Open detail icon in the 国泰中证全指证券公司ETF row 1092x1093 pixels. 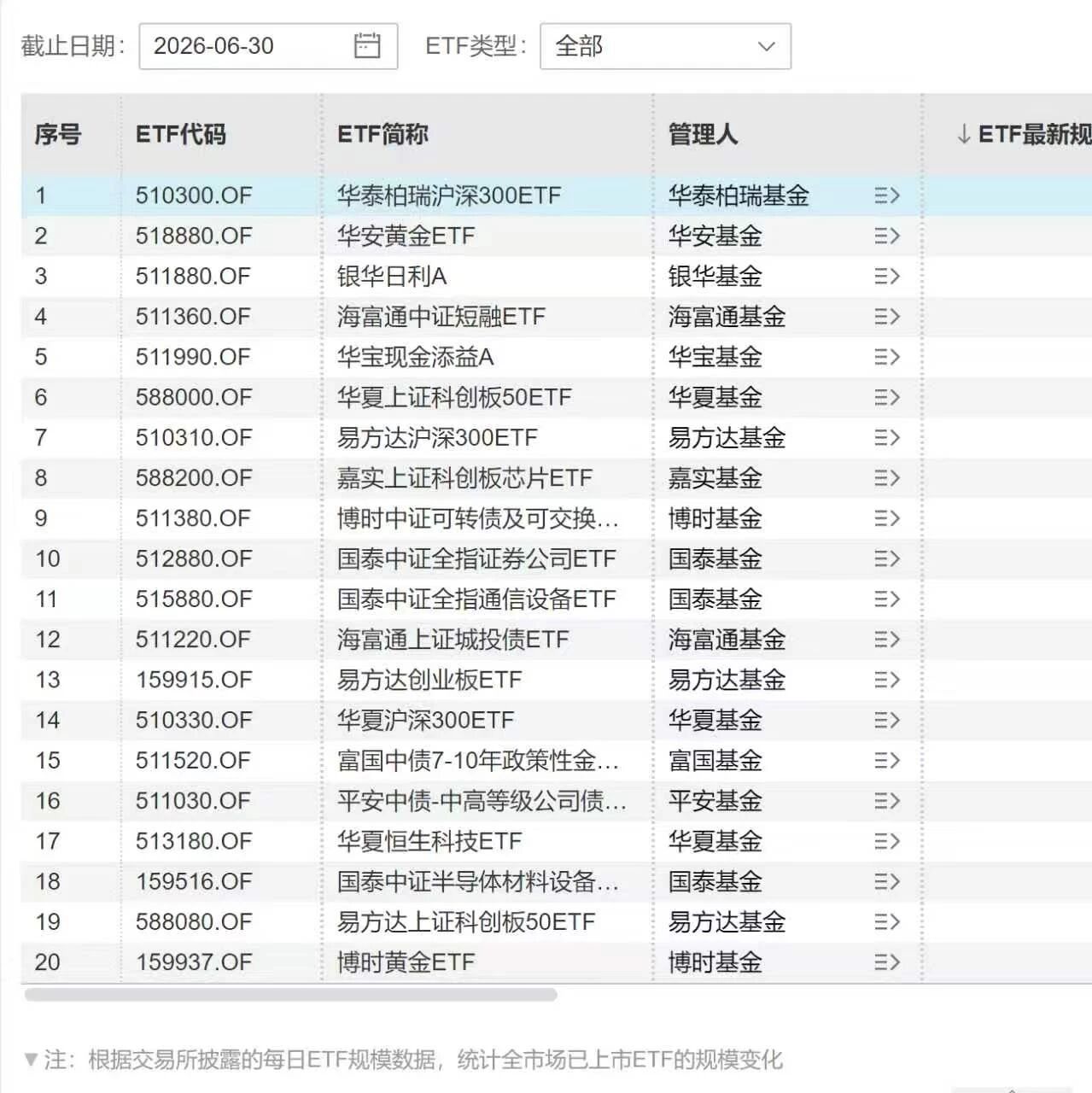[x=887, y=558]
